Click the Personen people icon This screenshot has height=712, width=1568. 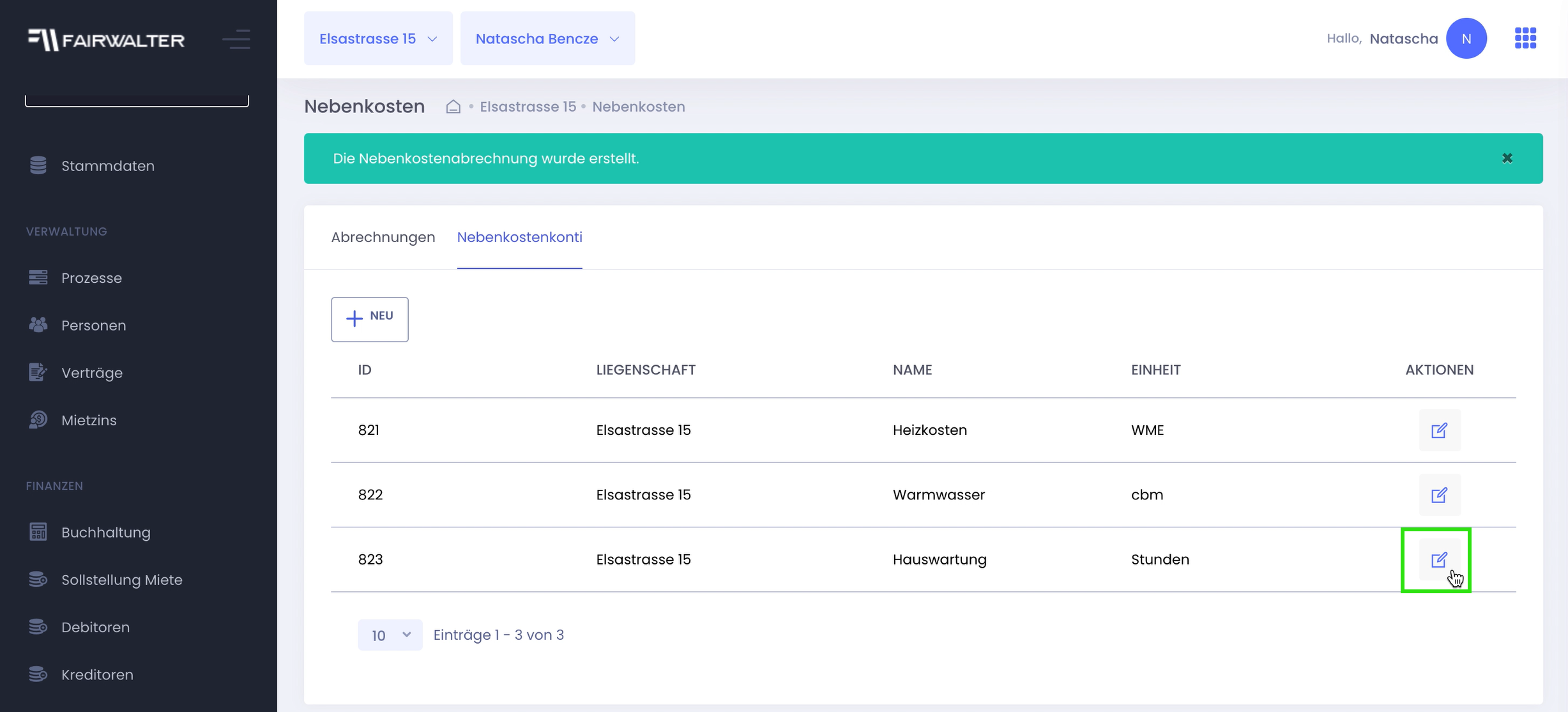38,324
